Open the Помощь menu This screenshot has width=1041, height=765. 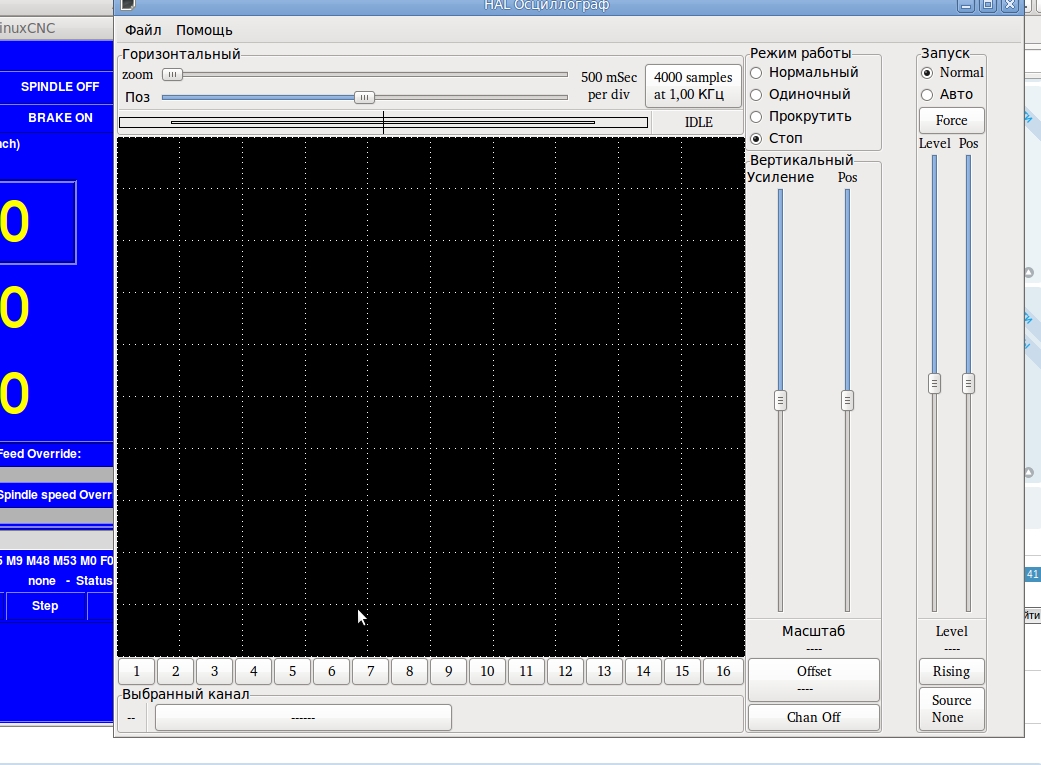(204, 30)
